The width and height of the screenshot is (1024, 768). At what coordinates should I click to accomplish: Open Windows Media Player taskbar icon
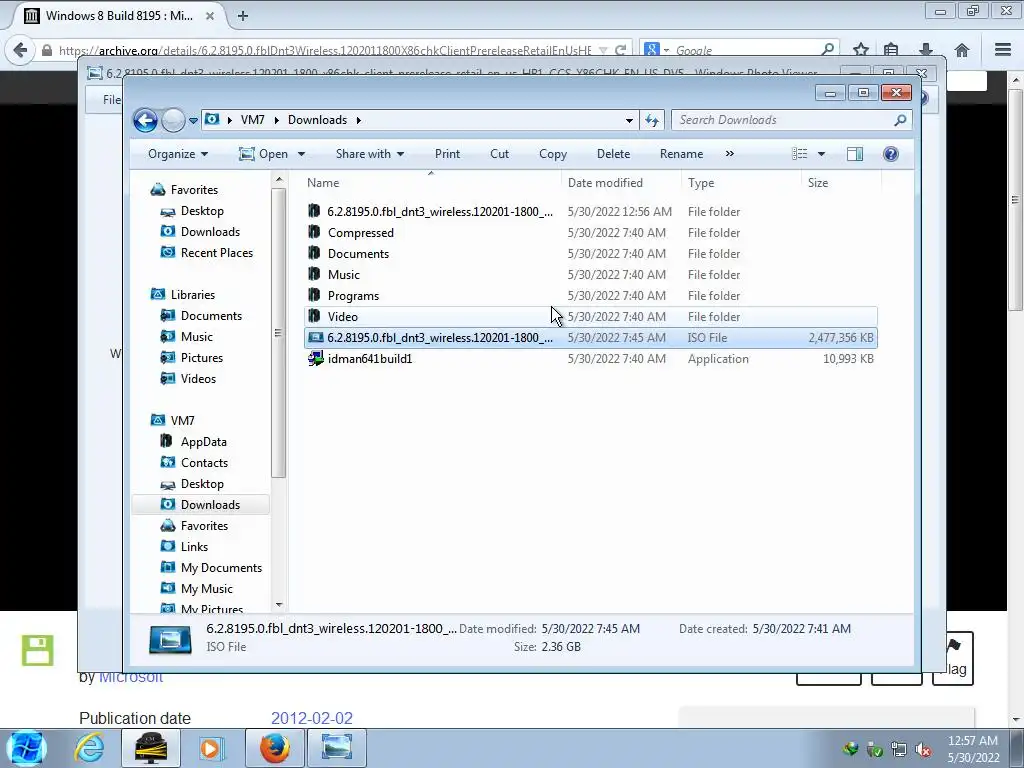[x=211, y=748]
